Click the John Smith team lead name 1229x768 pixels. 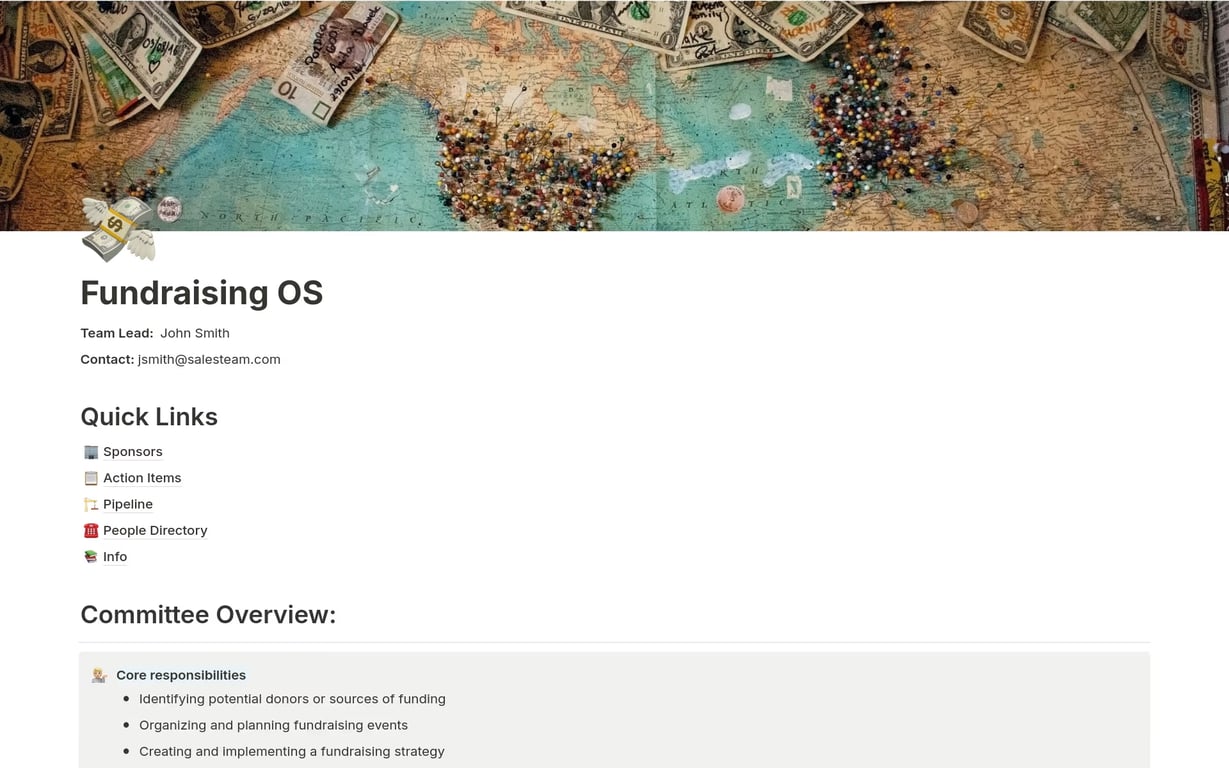point(195,333)
